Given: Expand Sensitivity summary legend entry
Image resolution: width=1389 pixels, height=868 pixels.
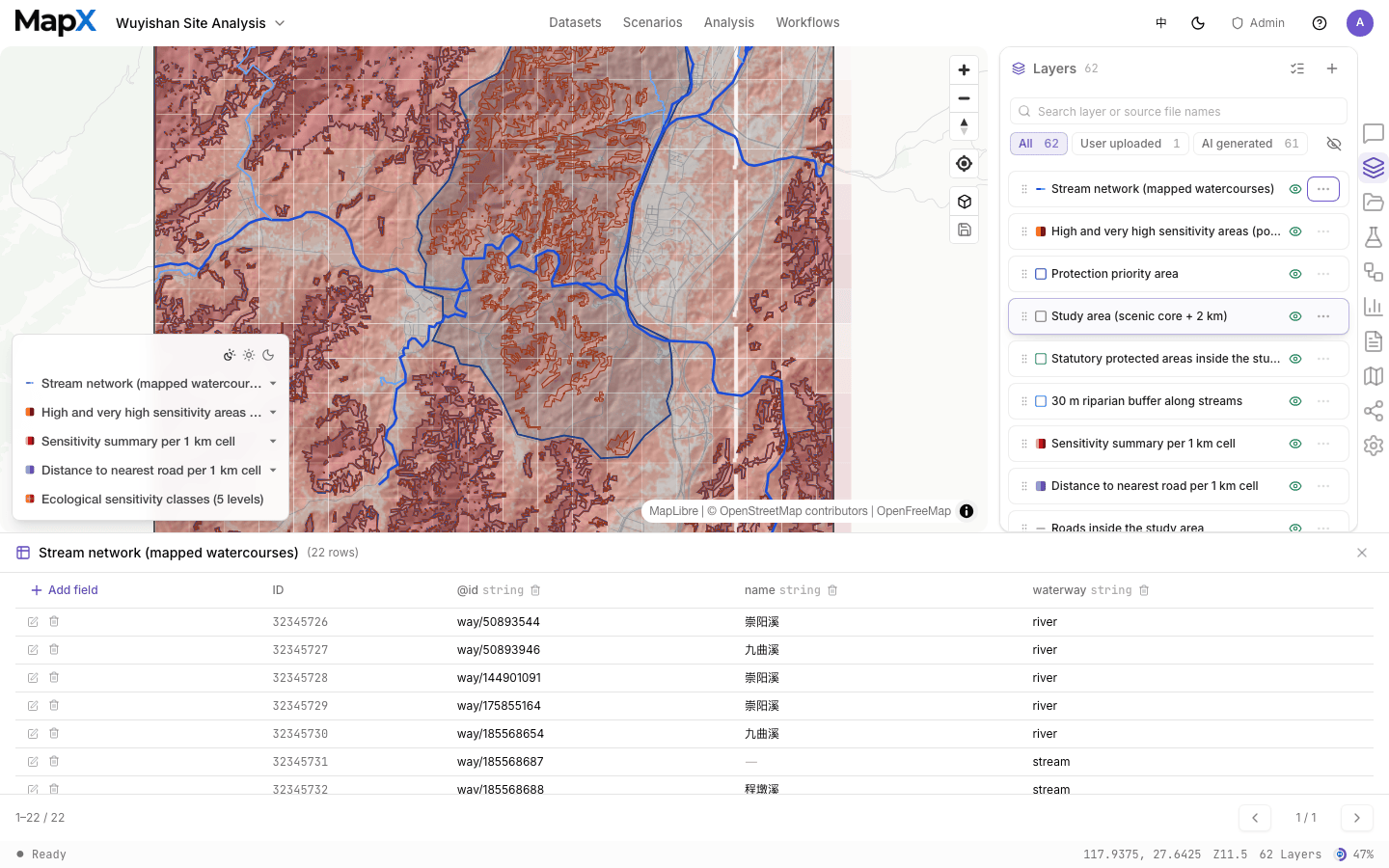Looking at the screenshot, I should coord(273,442).
